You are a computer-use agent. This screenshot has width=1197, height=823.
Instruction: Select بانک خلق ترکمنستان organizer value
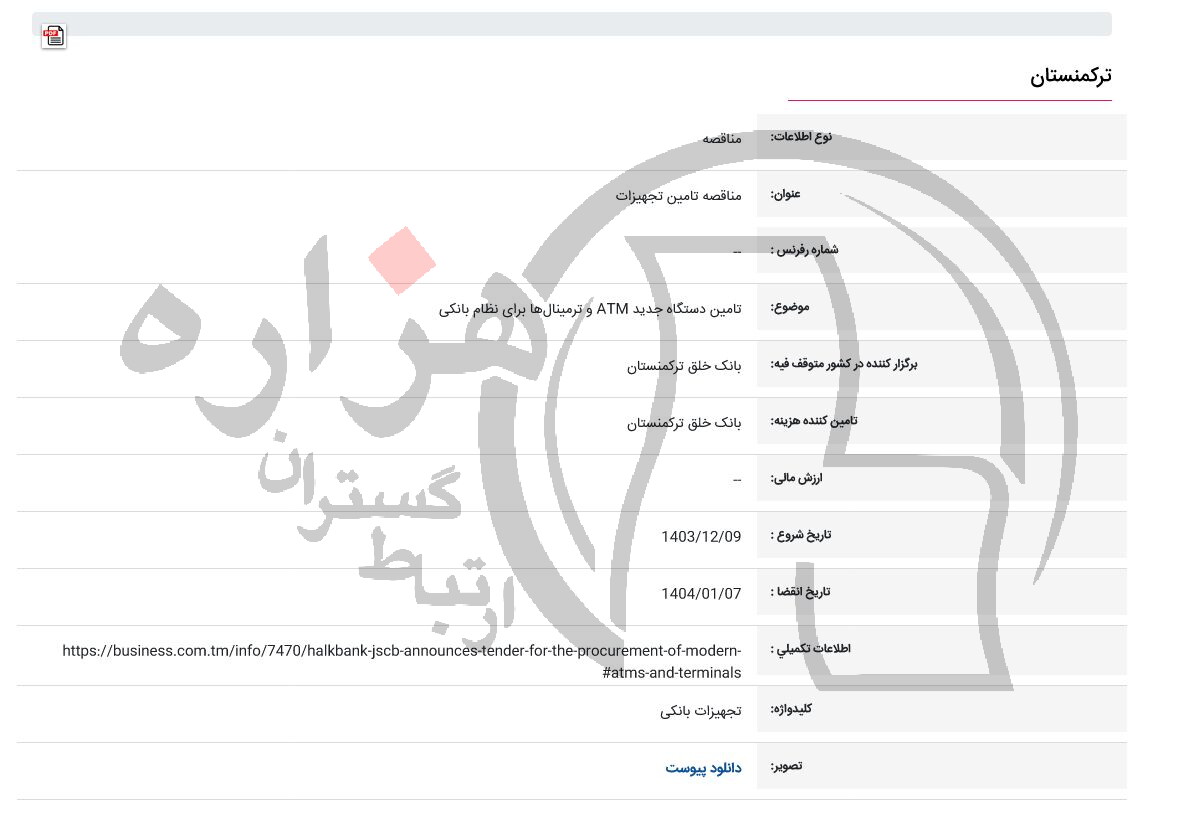pos(684,366)
